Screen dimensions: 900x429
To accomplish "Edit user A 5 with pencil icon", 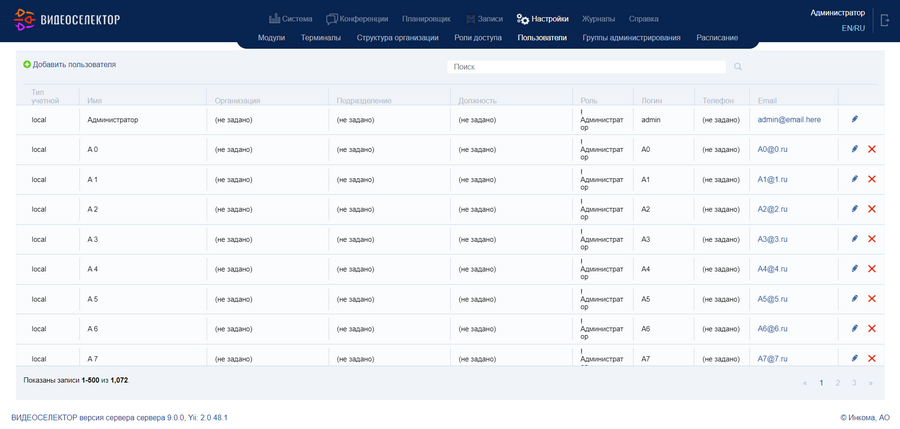I will pyautogui.click(x=855, y=298).
